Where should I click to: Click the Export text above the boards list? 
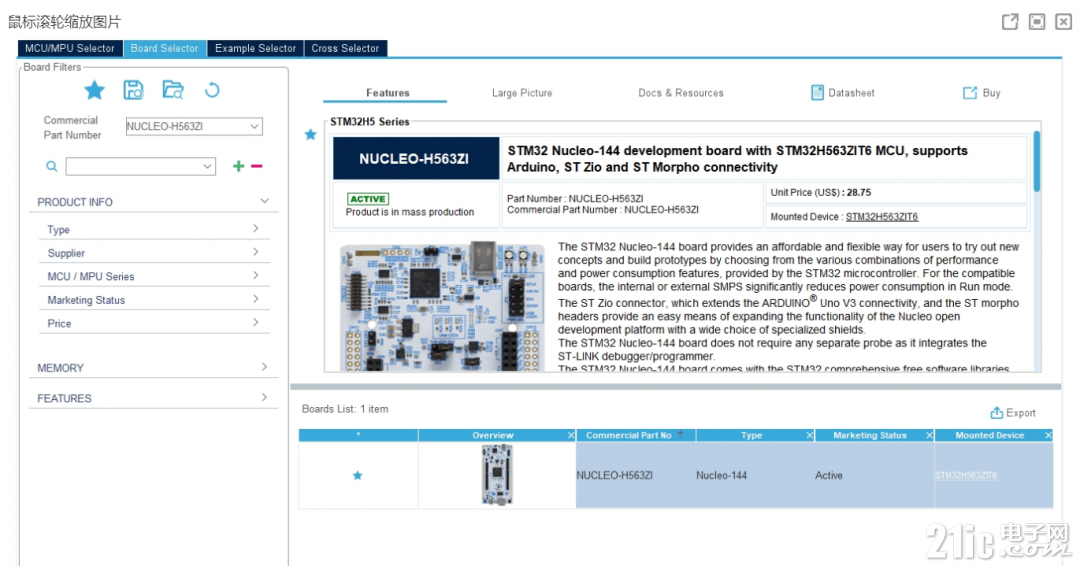[1021, 412]
